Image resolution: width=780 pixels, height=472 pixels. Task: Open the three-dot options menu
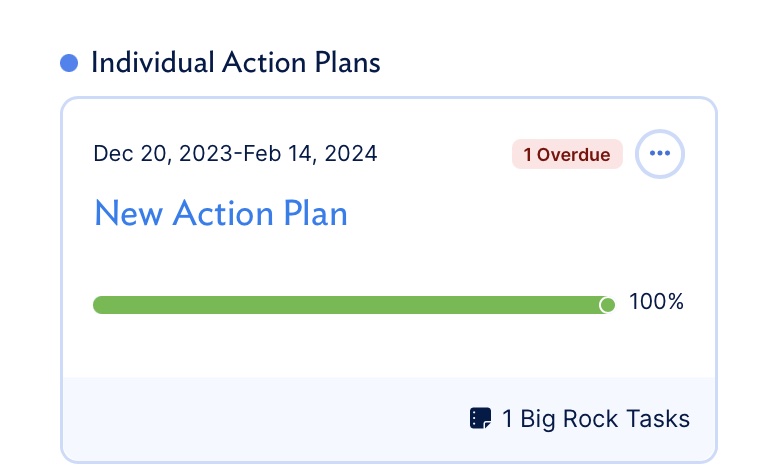[x=659, y=154]
